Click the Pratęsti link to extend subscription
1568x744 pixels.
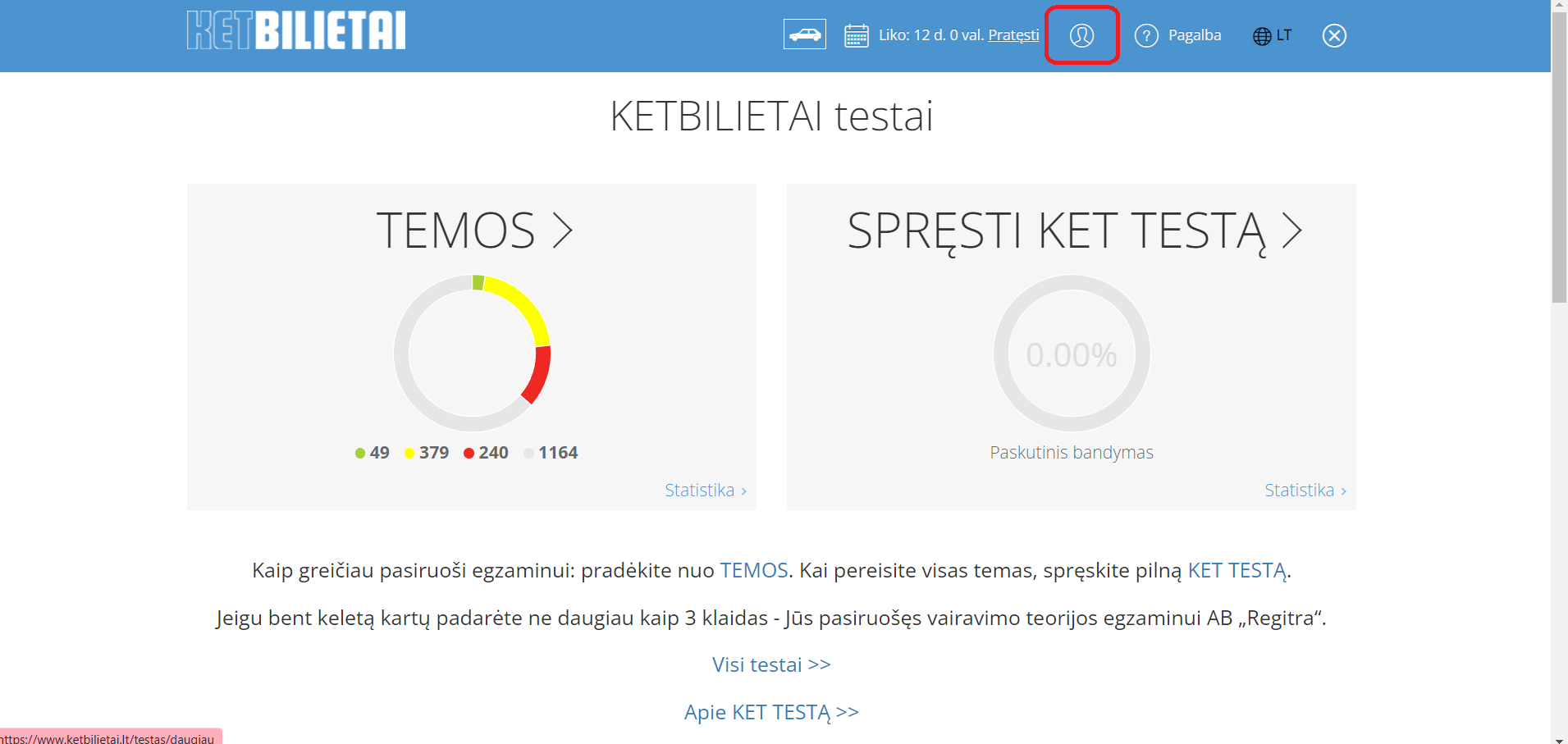(x=1013, y=35)
